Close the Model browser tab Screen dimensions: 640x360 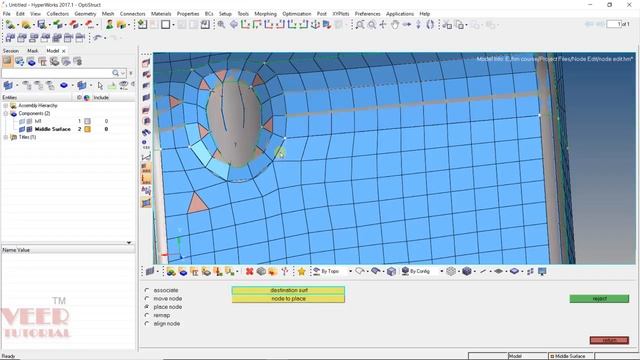pyautogui.click(x=64, y=51)
